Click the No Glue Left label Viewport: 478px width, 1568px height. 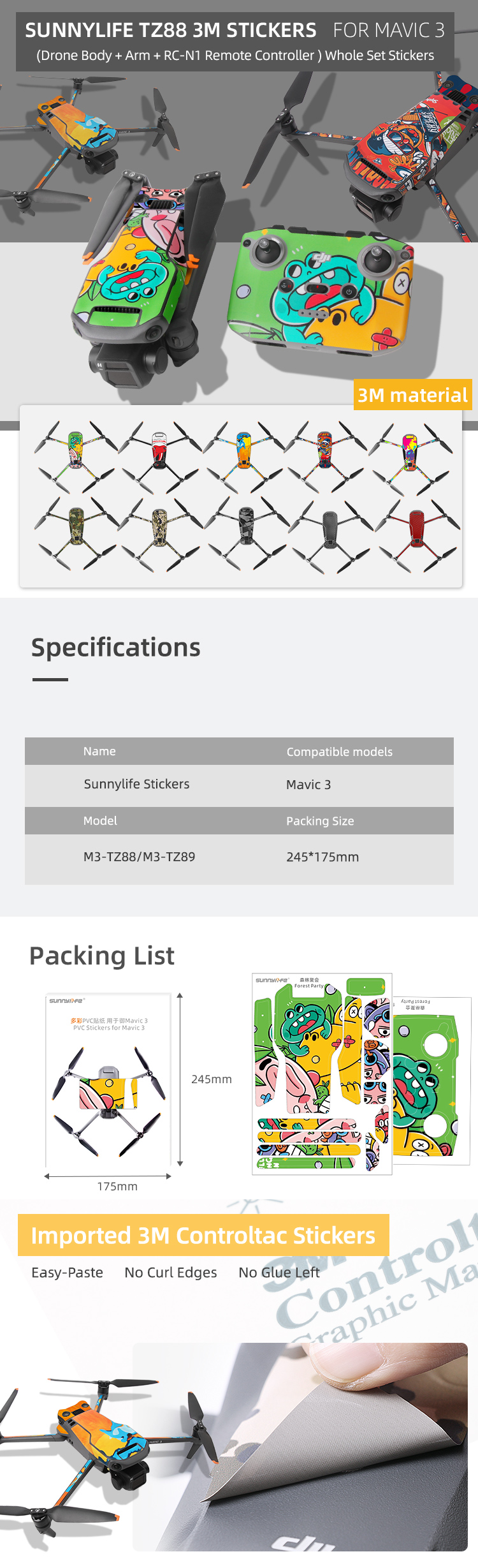pos(279,1273)
